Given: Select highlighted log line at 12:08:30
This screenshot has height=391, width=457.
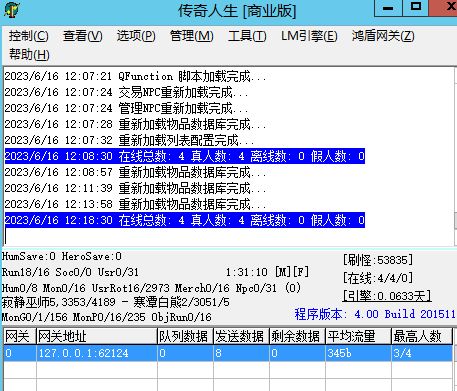Looking at the screenshot, I should point(185,156).
